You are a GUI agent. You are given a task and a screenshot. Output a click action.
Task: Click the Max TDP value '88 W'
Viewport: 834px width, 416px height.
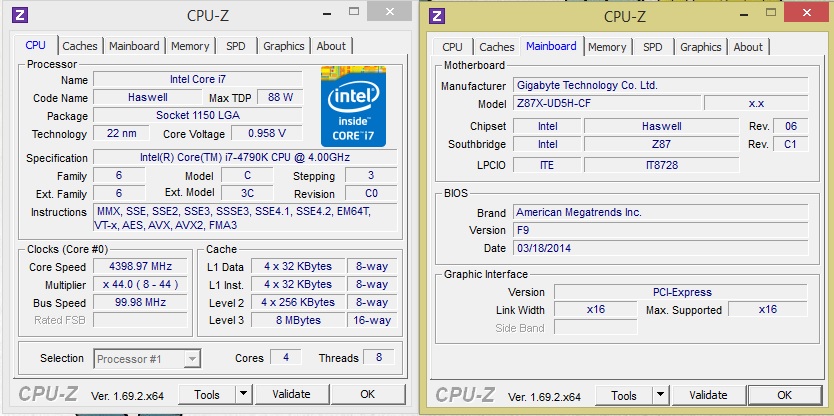(280, 97)
